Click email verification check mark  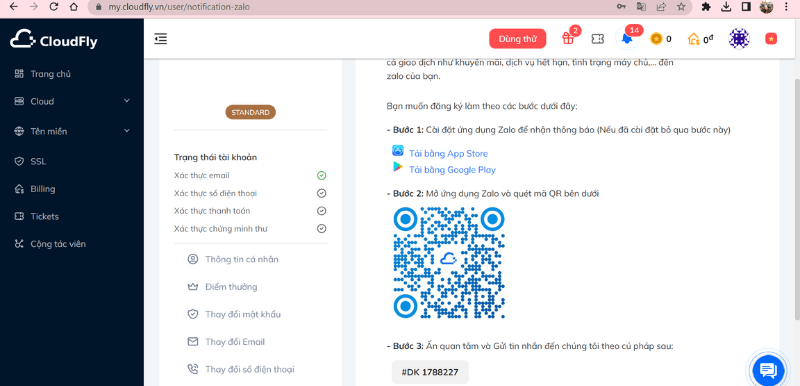pyautogui.click(x=321, y=175)
